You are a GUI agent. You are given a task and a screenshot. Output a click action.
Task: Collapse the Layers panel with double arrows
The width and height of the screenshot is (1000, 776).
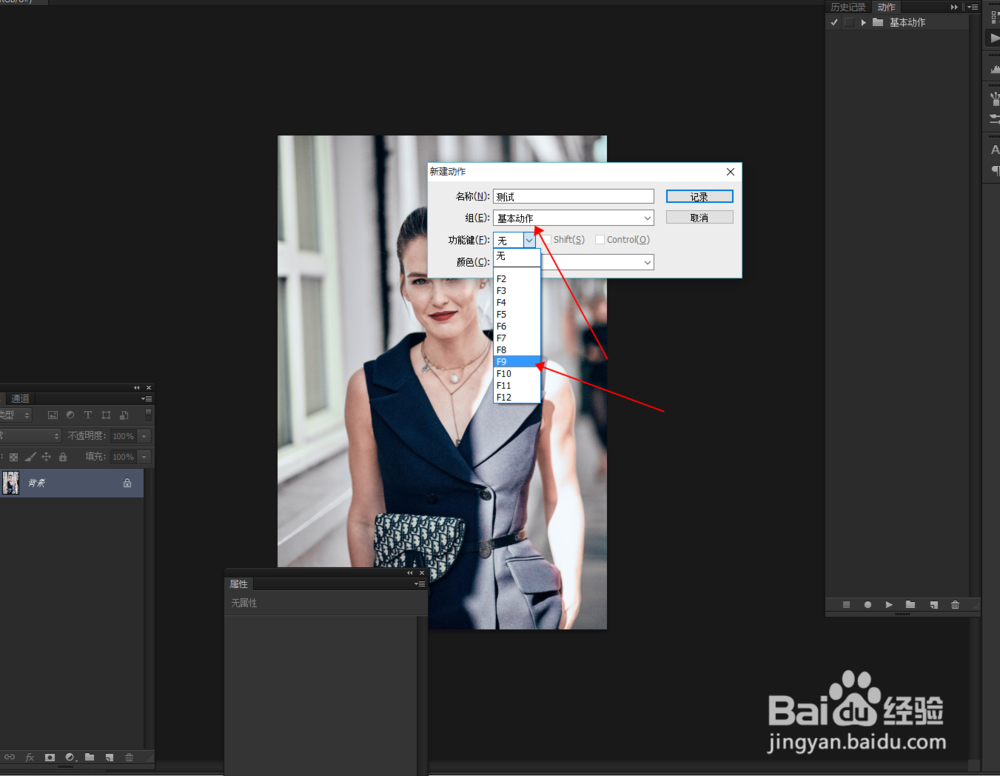tap(136, 388)
